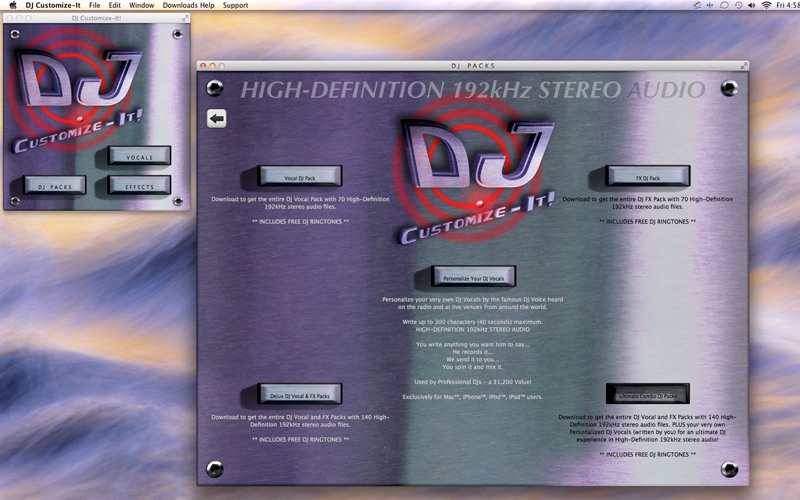Click the FX DJ Pack button

648,176
